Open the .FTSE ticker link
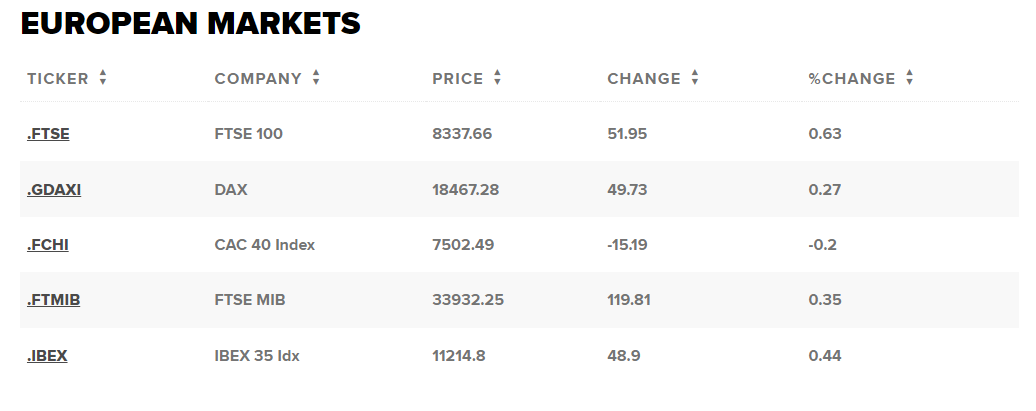The image size is (1036, 411). [48, 134]
